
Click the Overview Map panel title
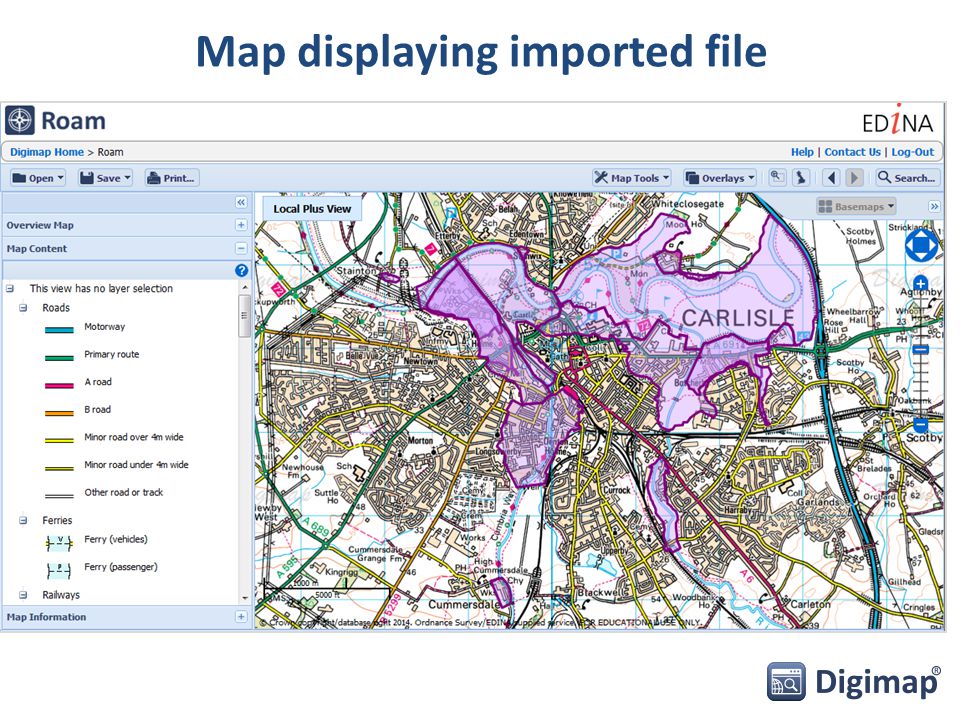(40, 225)
